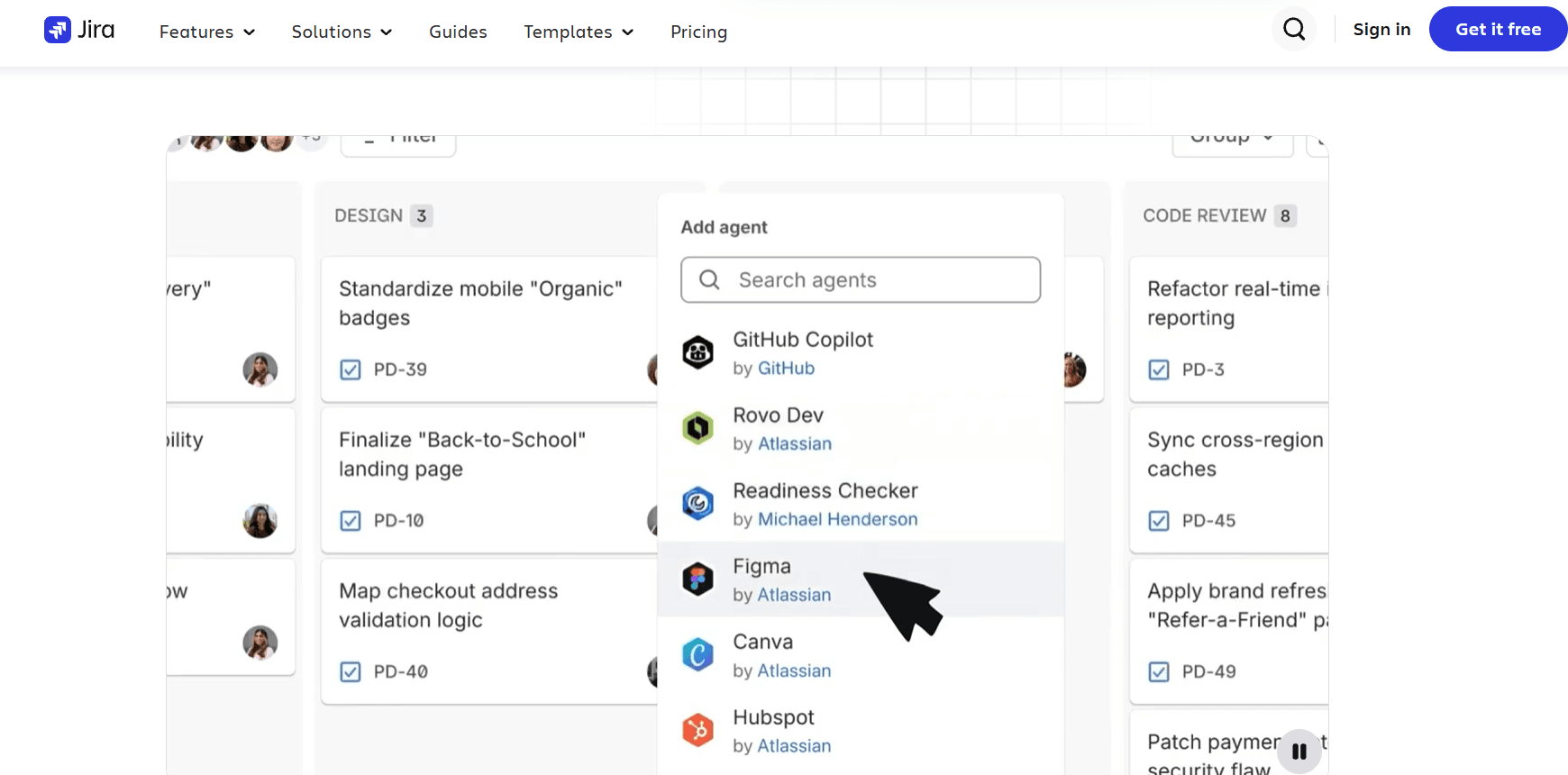
Task: Choose the Hubspot agent icon
Action: (697, 731)
